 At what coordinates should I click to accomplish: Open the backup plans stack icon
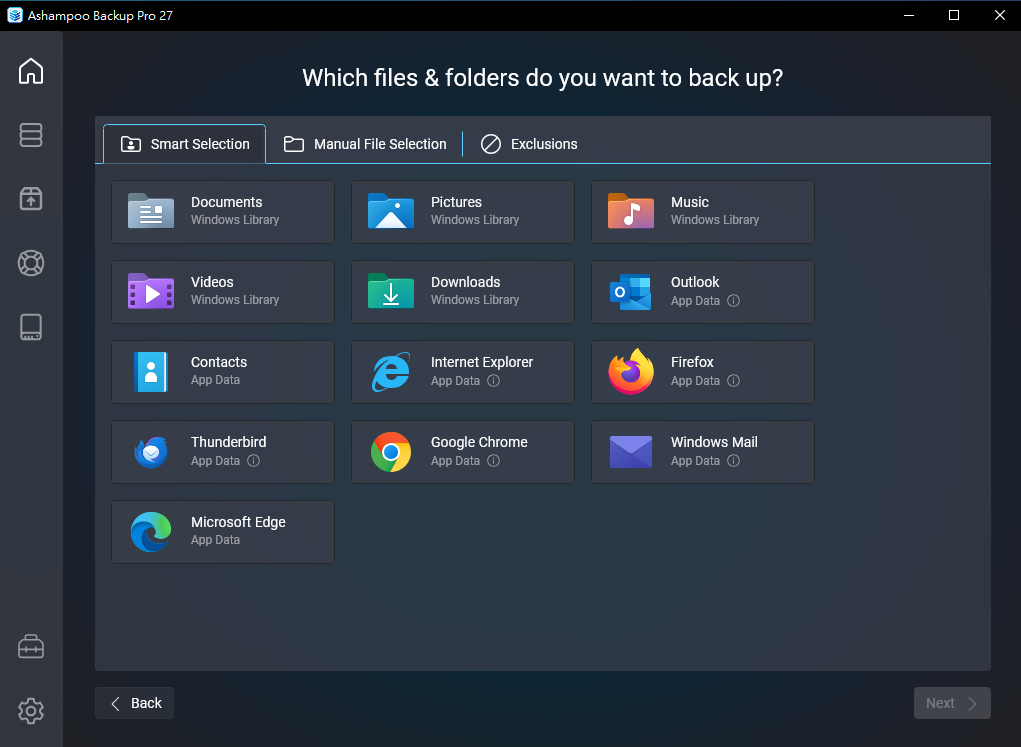(31, 135)
